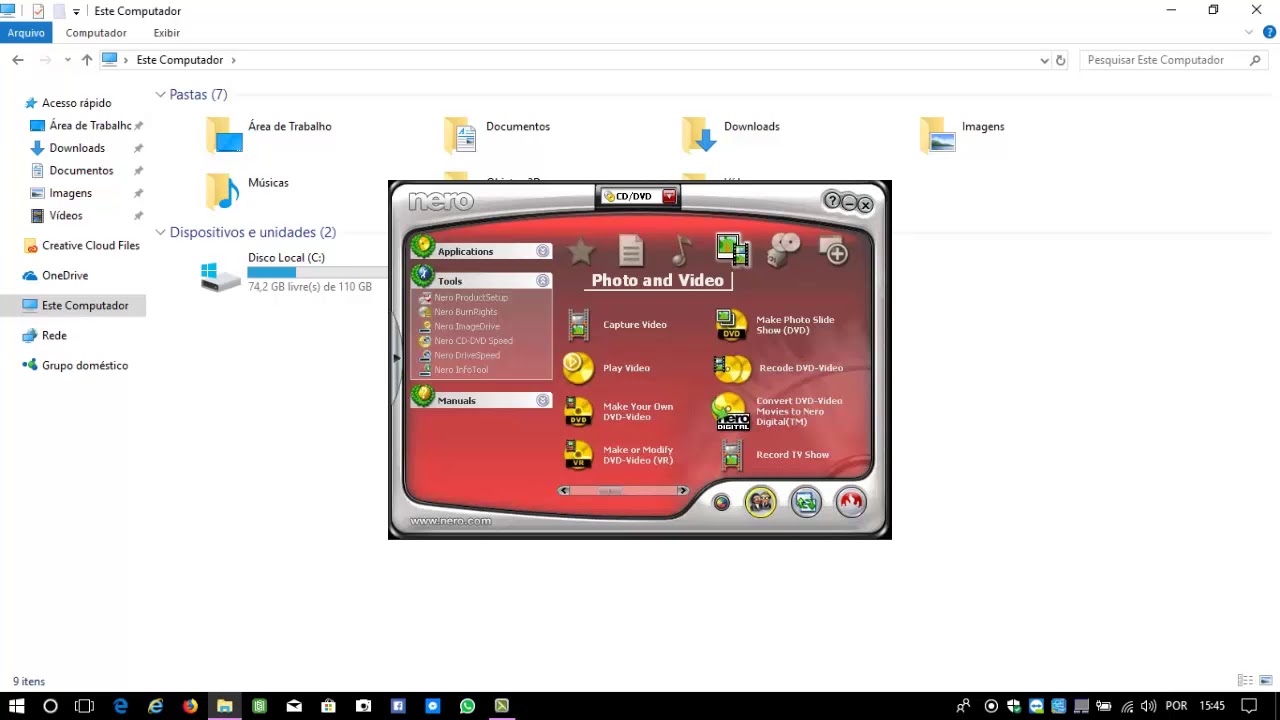Image resolution: width=1280 pixels, height=720 pixels.
Task: Go up one folder level in Explorer
Action: [x=87, y=60]
